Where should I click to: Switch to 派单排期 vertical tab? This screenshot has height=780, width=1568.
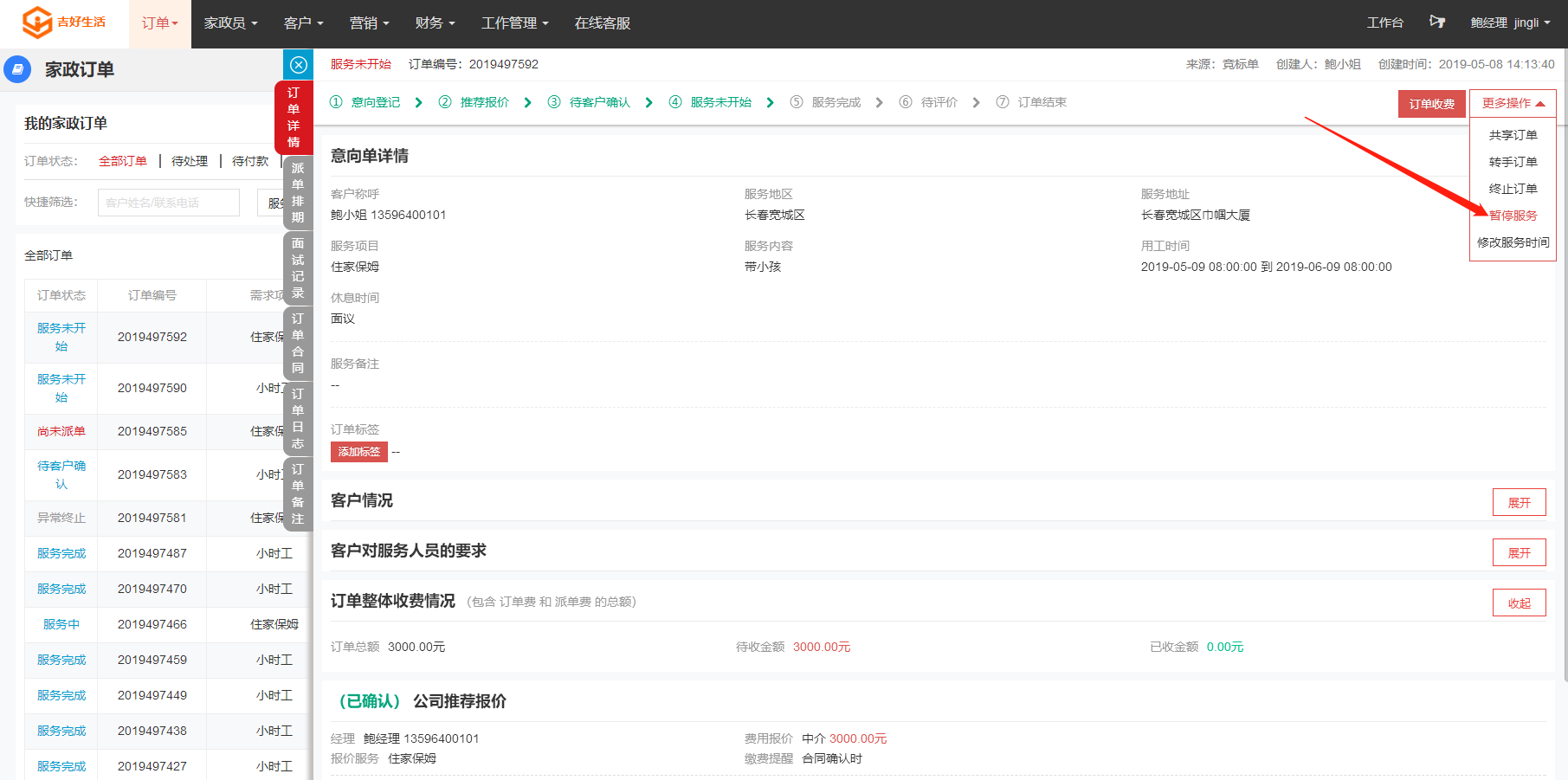[x=298, y=192]
